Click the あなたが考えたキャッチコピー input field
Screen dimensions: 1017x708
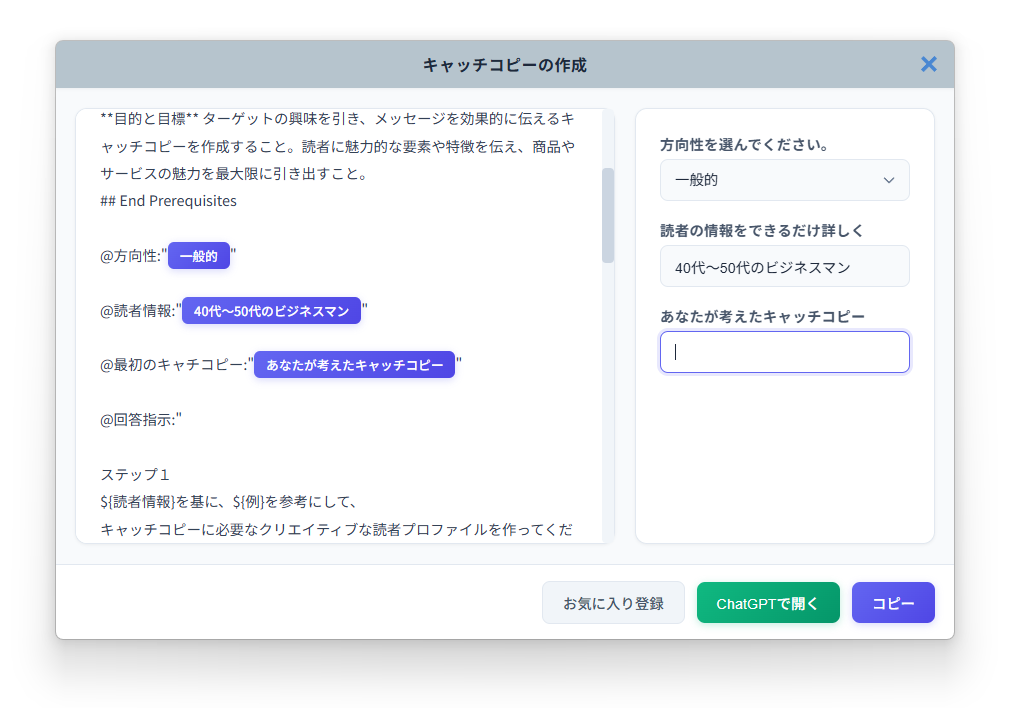click(x=784, y=352)
